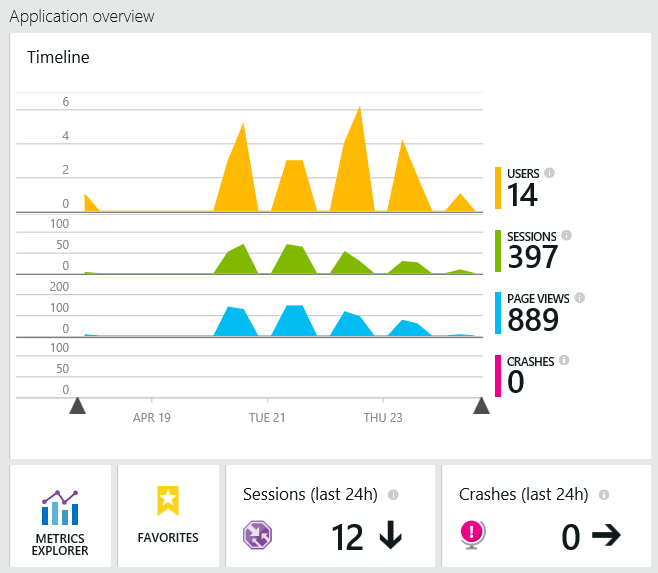
Task: Select the USERS count of 14
Action: [x=523, y=194]
